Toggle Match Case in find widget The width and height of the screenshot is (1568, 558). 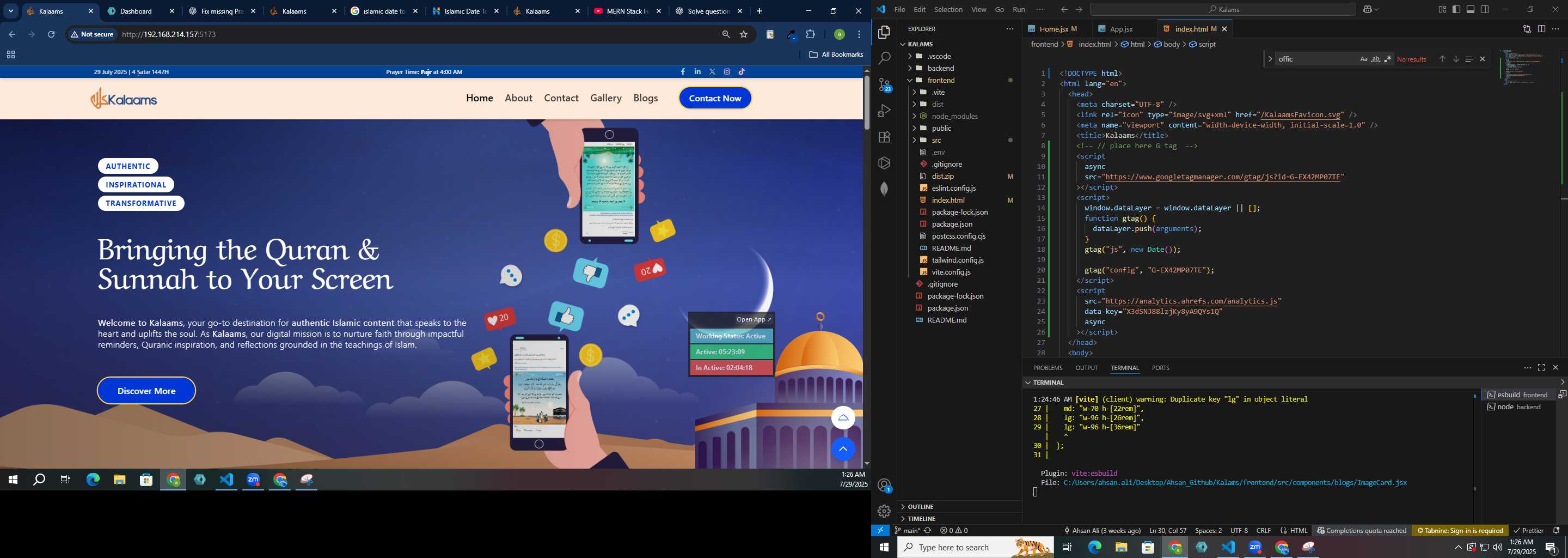click(x=1363, y=59)
